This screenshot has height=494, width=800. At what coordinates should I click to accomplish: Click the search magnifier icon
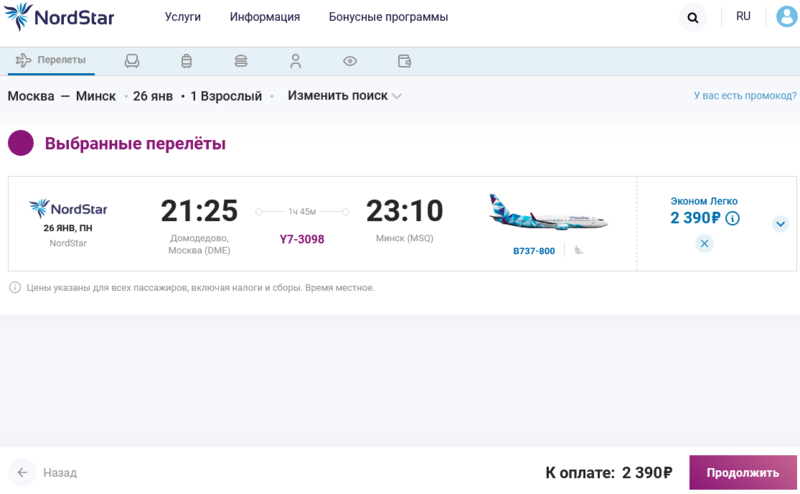(692, 17)
